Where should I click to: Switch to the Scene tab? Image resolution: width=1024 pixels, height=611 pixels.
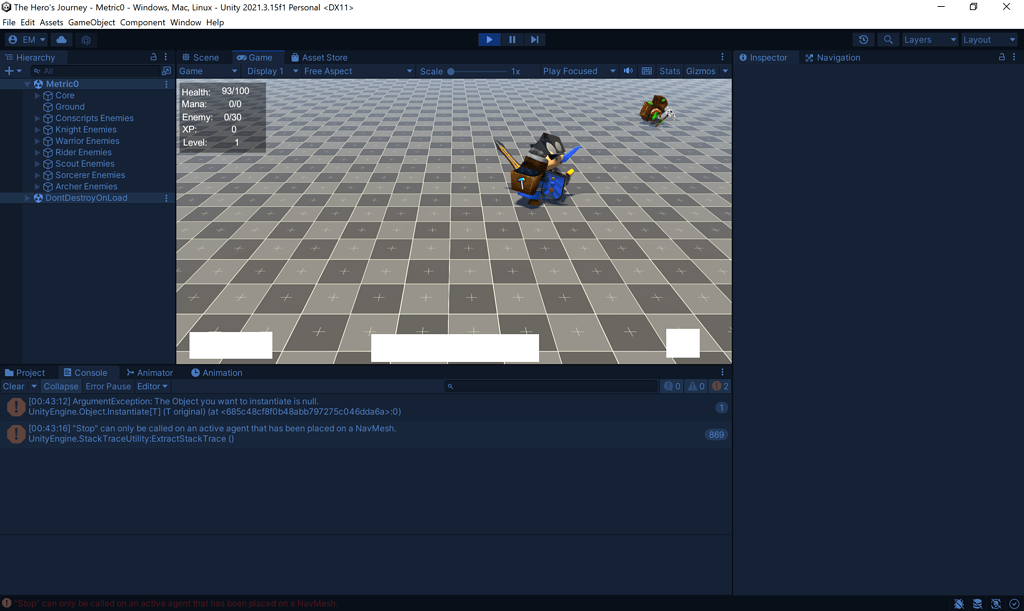click(204, 57)
